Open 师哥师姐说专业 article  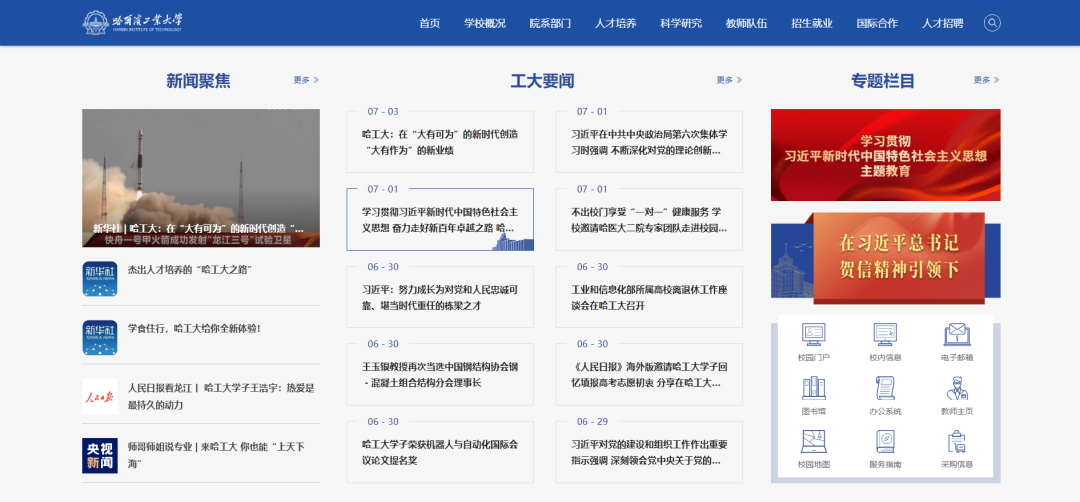point(217,455)
